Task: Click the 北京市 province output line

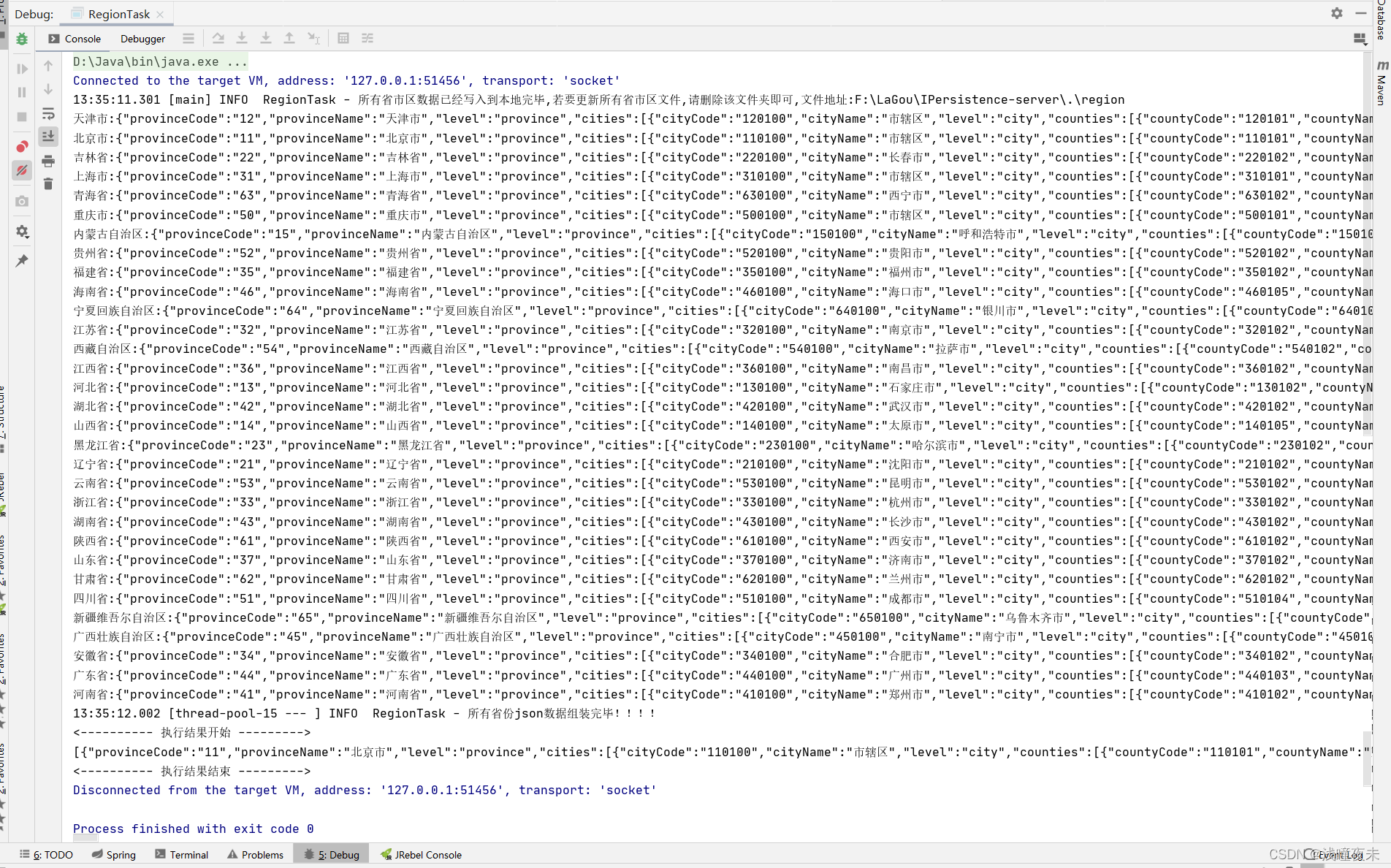Action: tap(723, 138)
